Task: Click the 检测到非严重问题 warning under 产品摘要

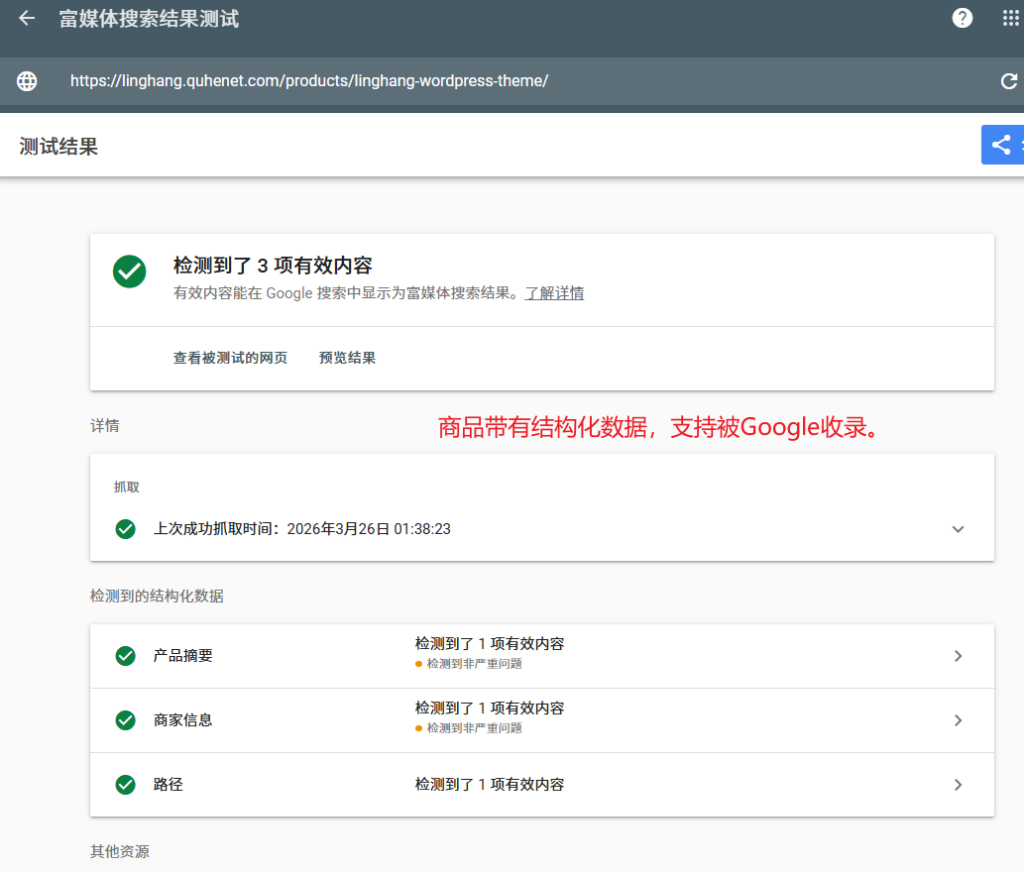Action: pyautogui.click(x=473, y=664)
